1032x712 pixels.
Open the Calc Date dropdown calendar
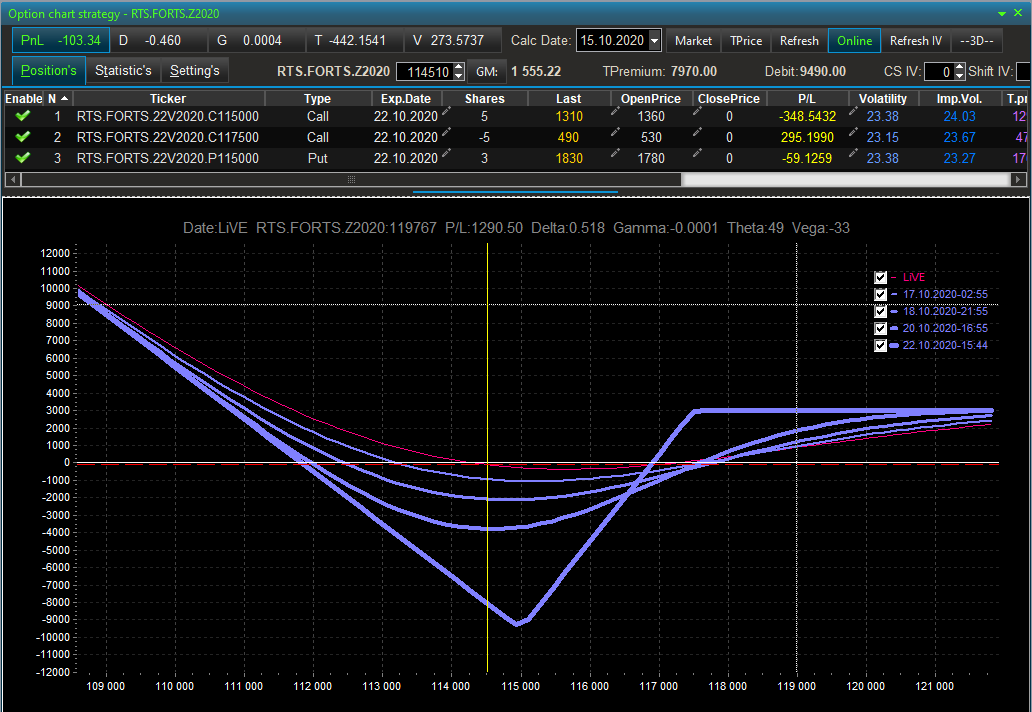(654, 41)
